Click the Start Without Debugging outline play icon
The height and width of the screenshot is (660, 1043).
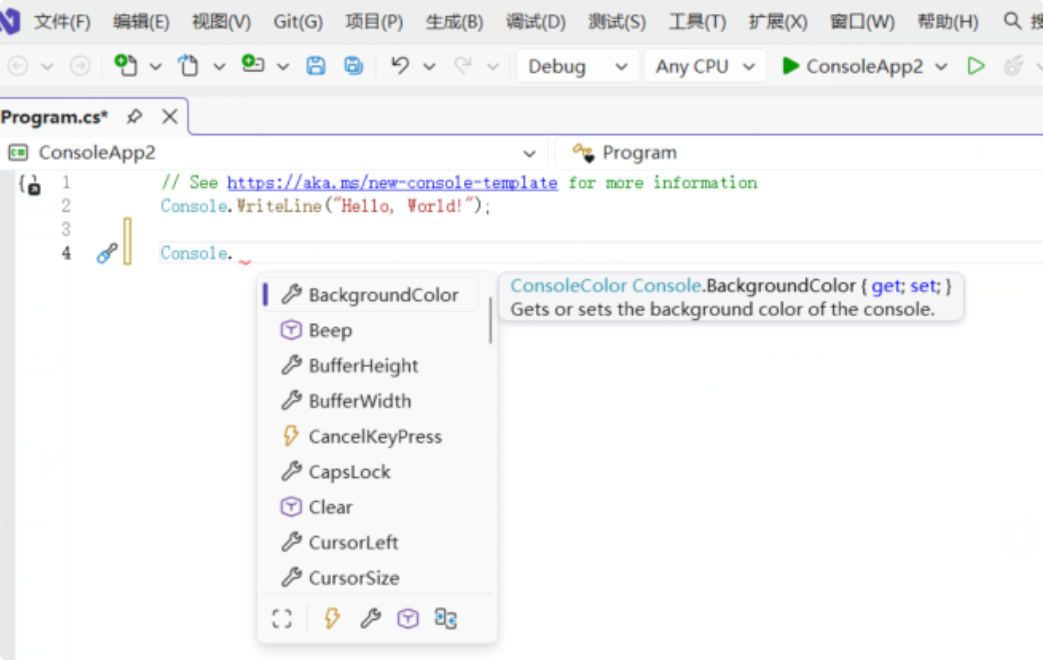click(975, 66)
